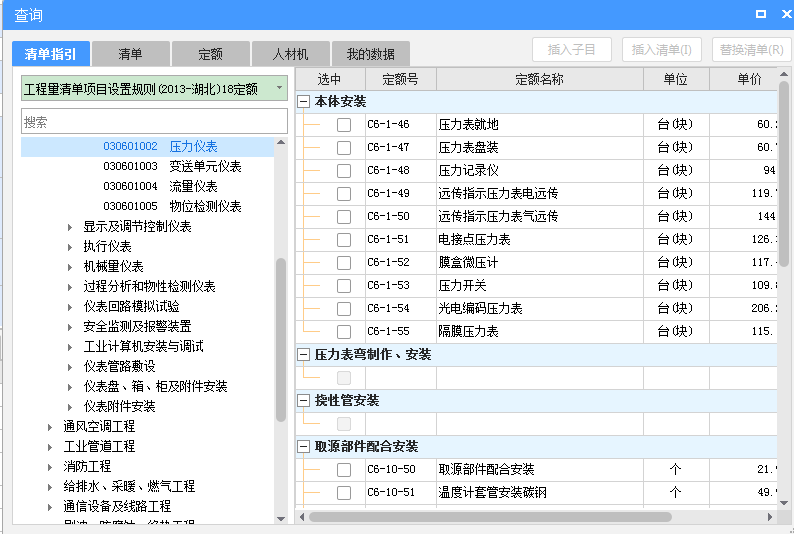794x534 pixels.
Task: Open the 工程量清单项目设置规则 dropdown
Action: pos(279,88)
